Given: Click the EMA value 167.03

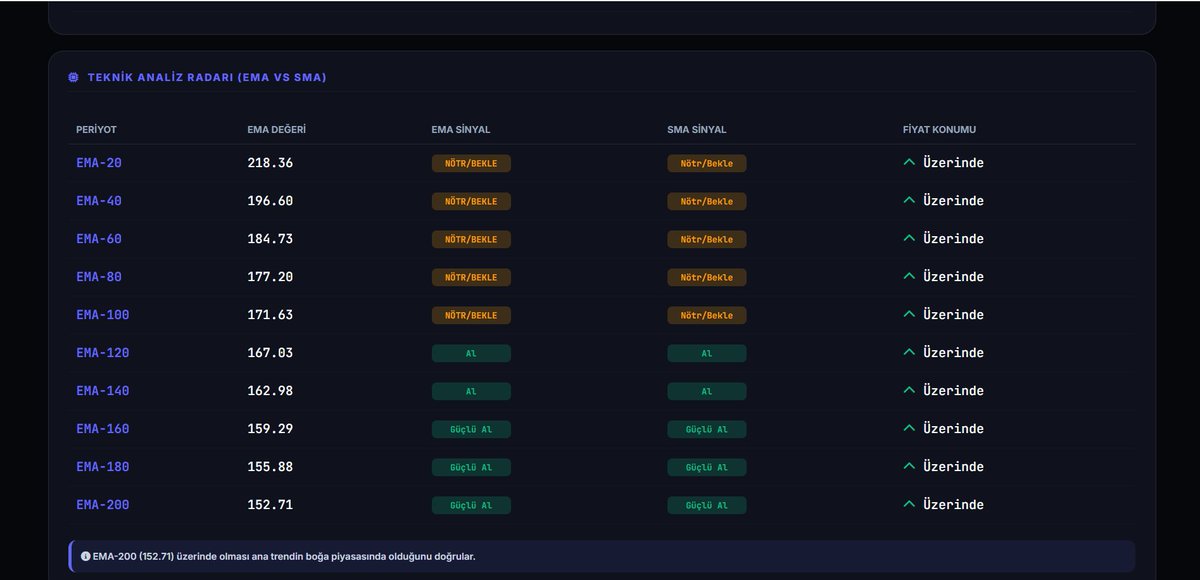Looking at the screenshot, I should tap(270, 353).
